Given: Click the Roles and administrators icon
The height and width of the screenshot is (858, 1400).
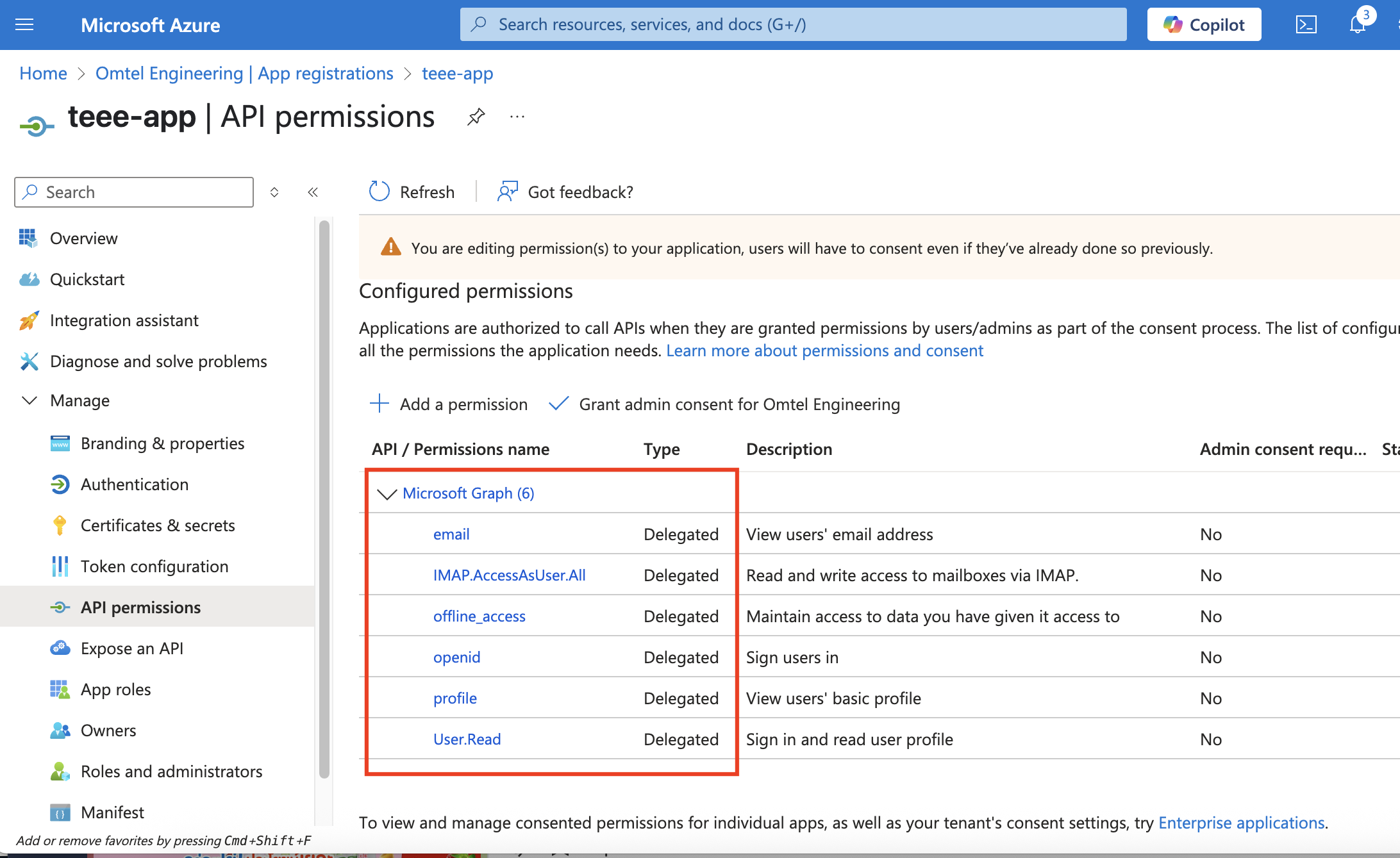Looking at the screenshot, I should [60, 771].
